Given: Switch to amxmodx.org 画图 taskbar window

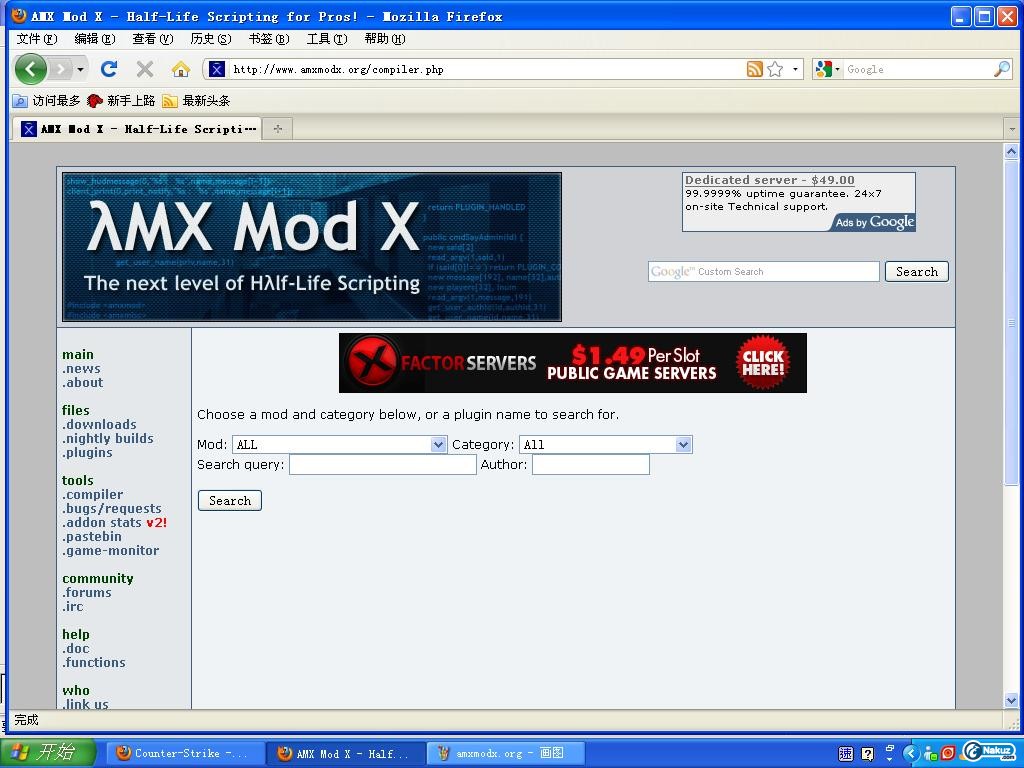Looking at the screenshot, I should [505, 753].
